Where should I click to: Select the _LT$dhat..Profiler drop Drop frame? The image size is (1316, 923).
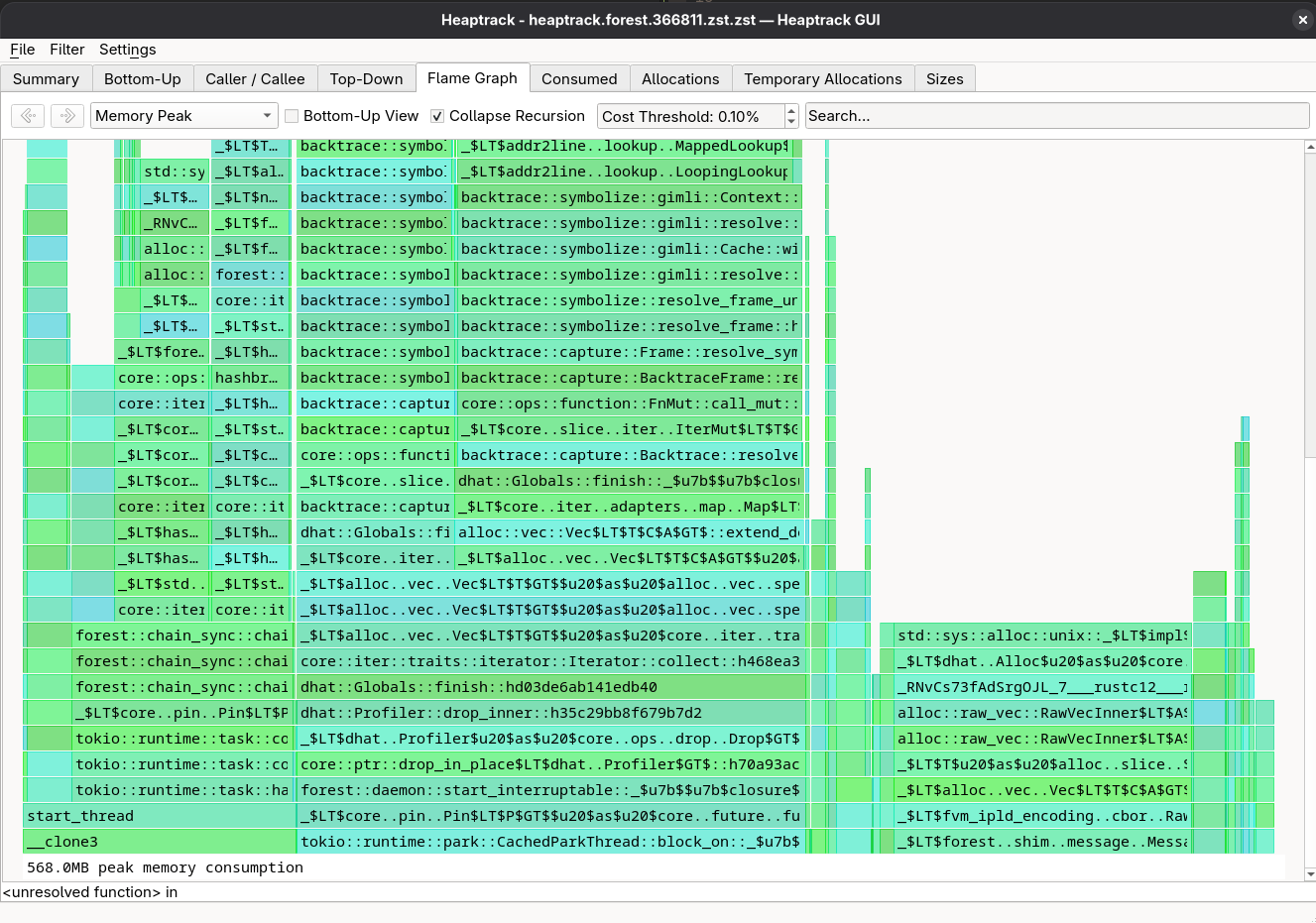pos(551,739)
